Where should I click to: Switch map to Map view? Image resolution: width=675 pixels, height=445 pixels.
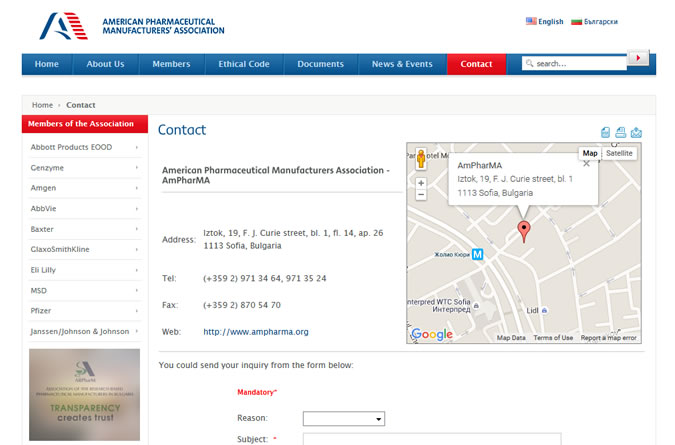coord(590,153)
